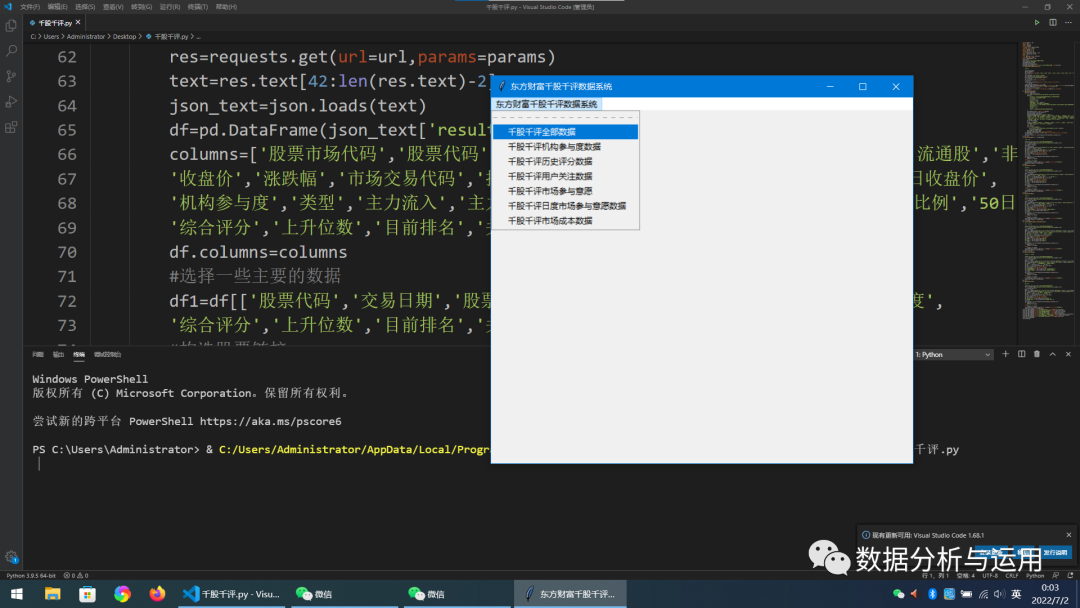Select 千股千评机构参与度数据 menu entry
Viewport: 1080px width, 608px height.
[x=565, y=147]
